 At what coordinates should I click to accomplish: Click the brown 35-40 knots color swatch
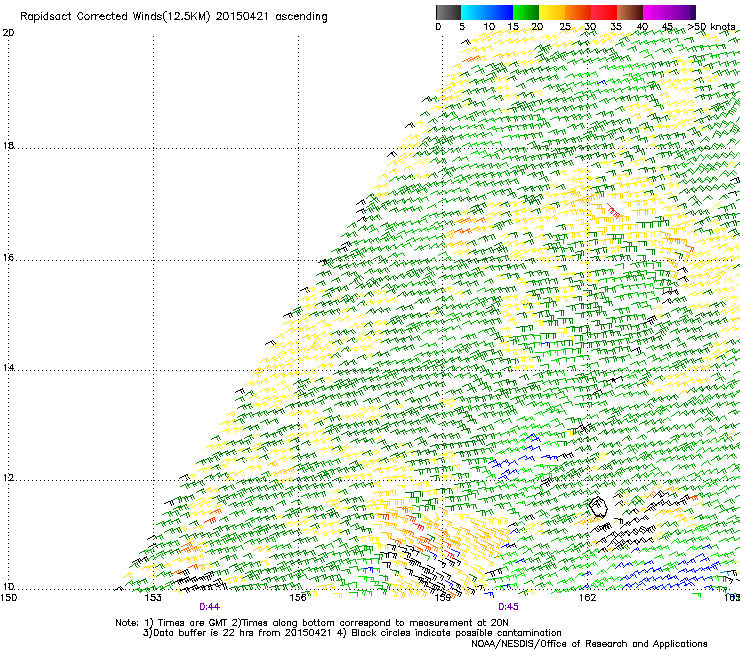click(x=630, y=12)
